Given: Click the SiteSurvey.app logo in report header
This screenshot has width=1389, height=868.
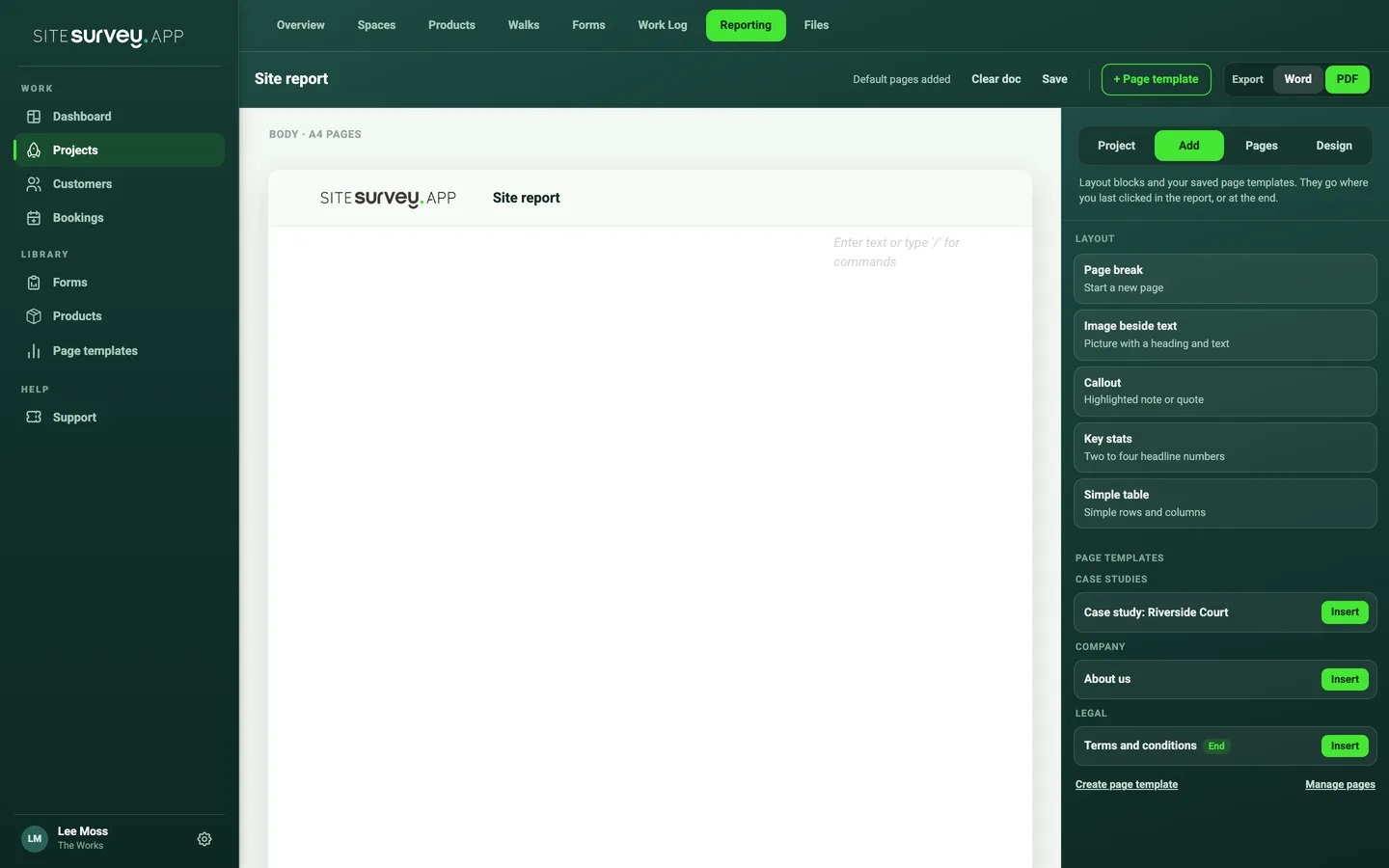Looking at the screenshot, I should click(388, 198).
